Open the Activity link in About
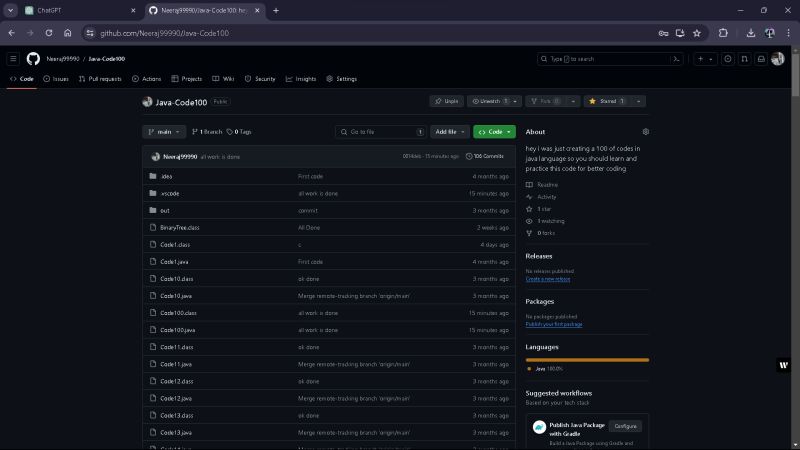This screenshot has height=450, width=800. pyautogui.click(x=541, y=197)
